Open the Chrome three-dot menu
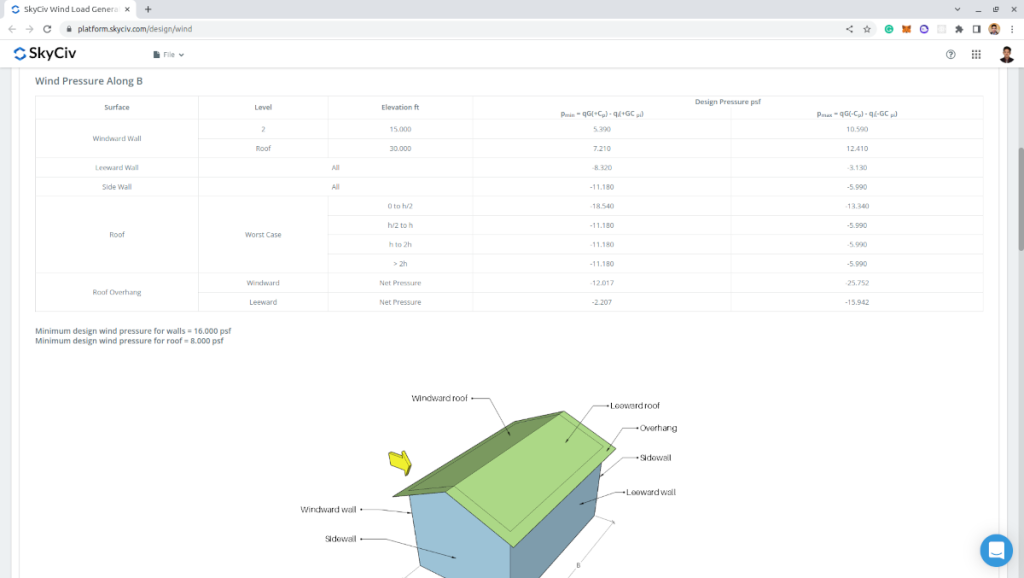The width and height of the screenshot is (1024, 578). (x=1012, y=29)
